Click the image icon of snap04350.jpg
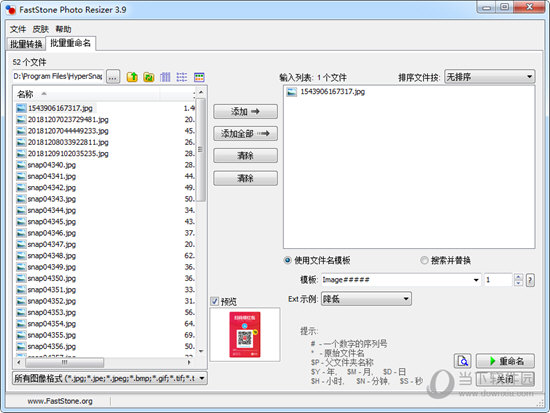The image size is (550, 413). tap(21, 278)
